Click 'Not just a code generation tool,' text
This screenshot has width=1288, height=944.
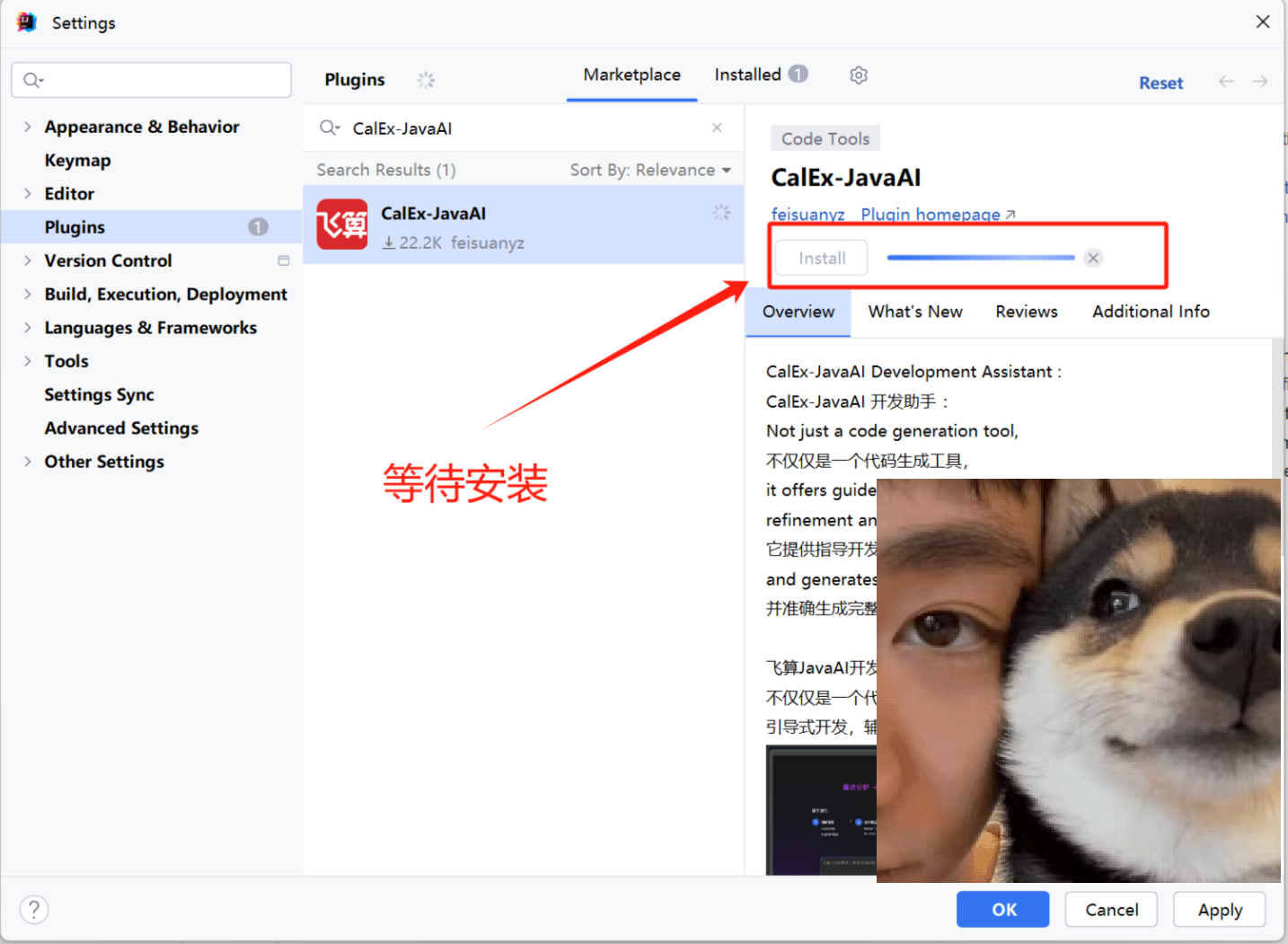click(892, 431)
